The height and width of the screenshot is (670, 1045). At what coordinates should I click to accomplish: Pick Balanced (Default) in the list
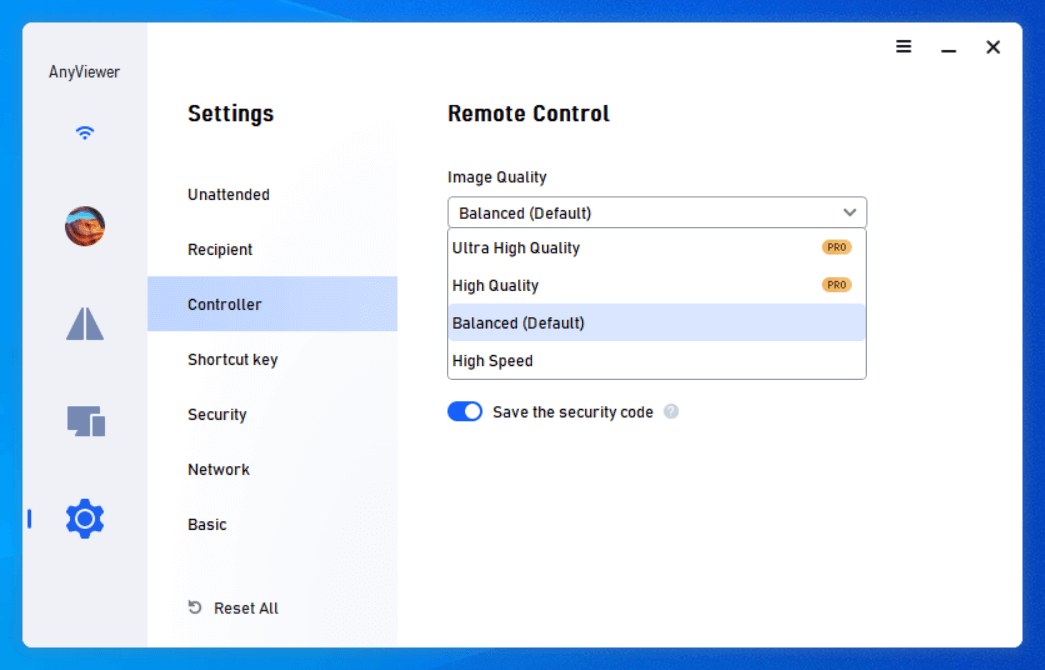tap(518, 323)
